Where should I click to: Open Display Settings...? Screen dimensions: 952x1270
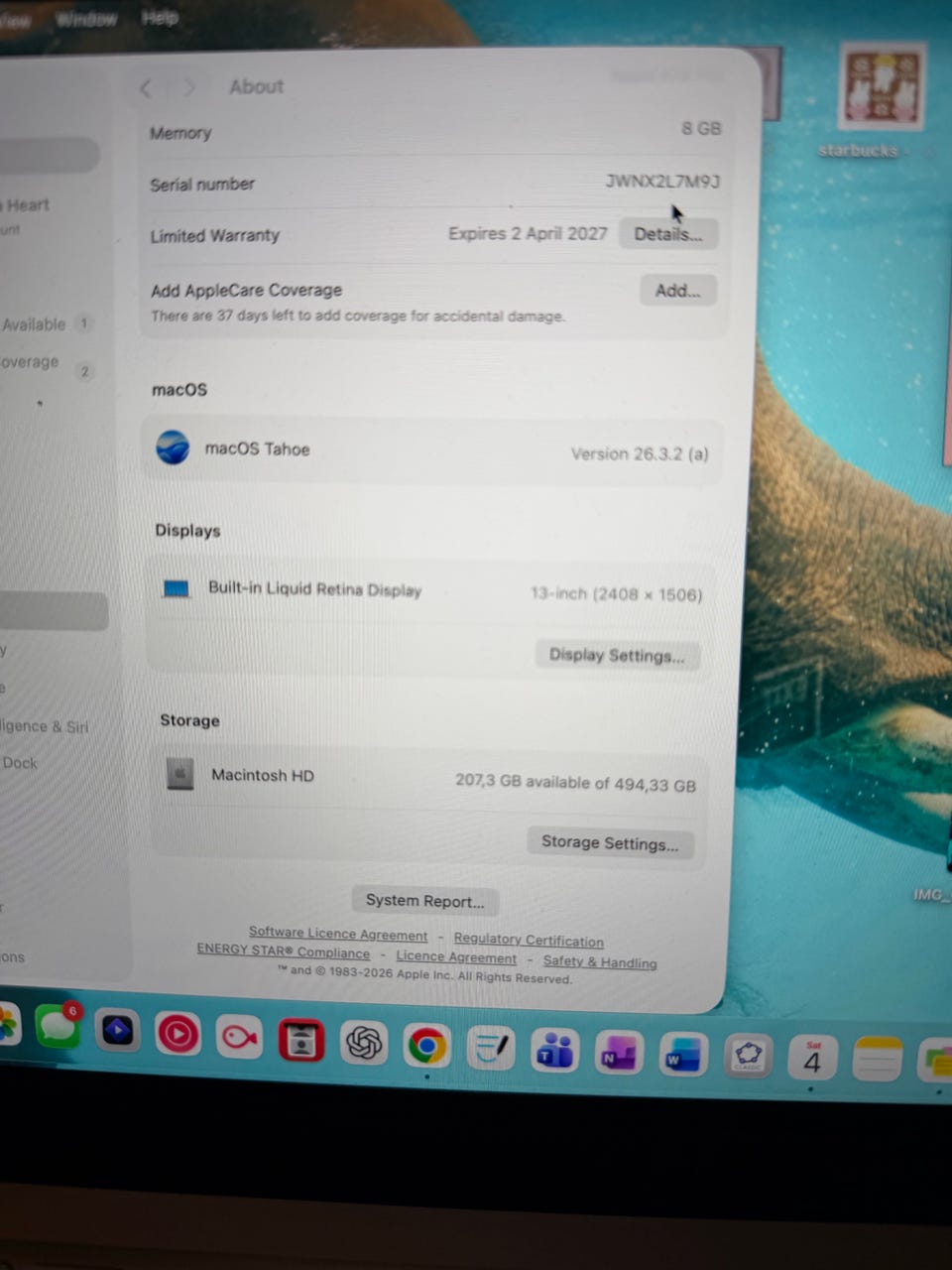coord(617,655)
